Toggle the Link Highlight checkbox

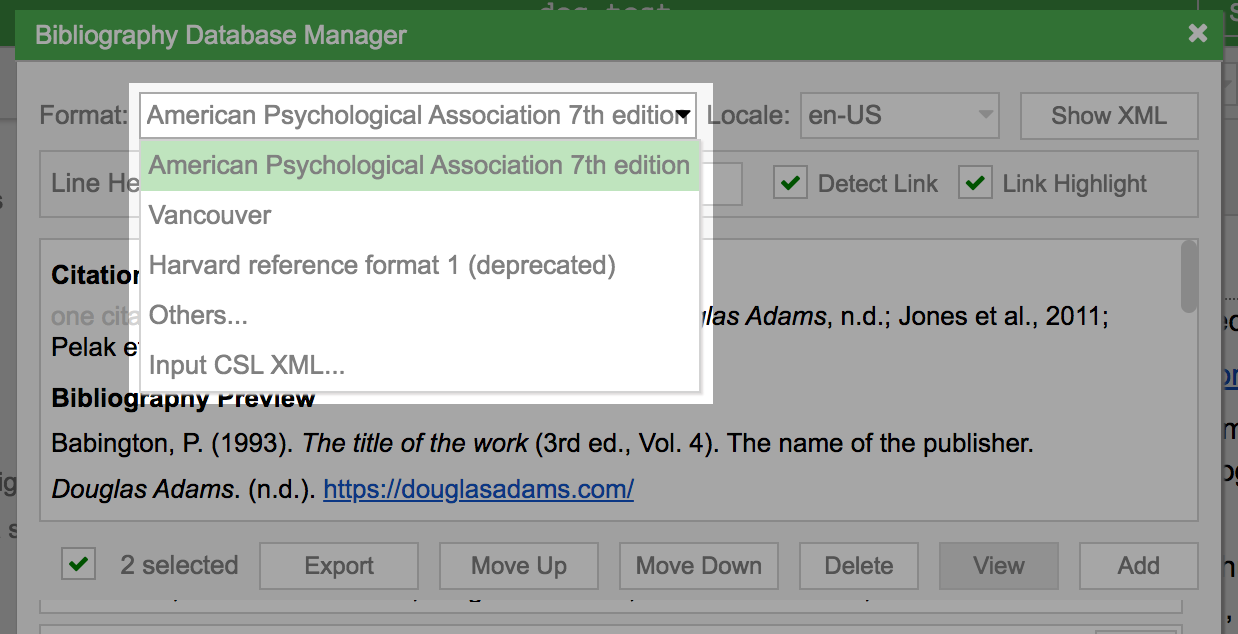[975, 184]
